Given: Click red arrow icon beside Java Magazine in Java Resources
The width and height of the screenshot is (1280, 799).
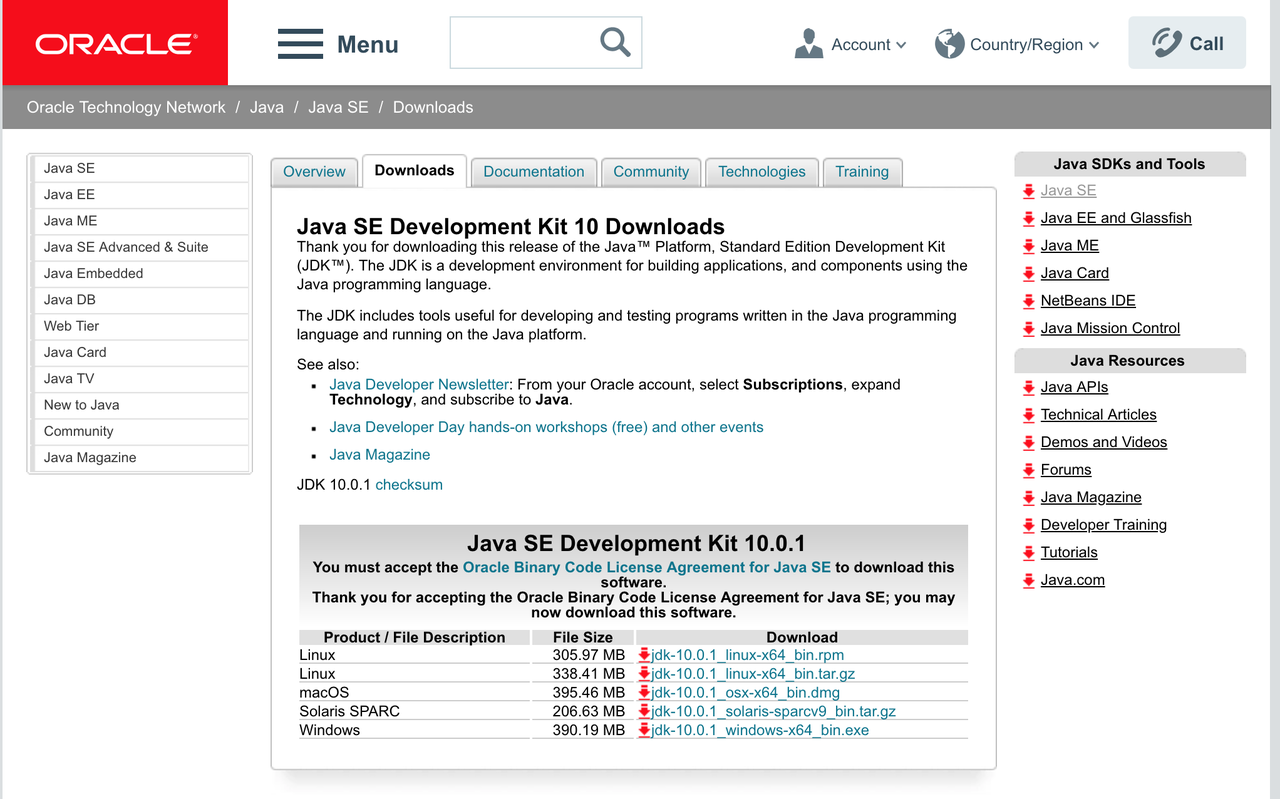Looking at the screenshot, I should tap(1028, 497).
